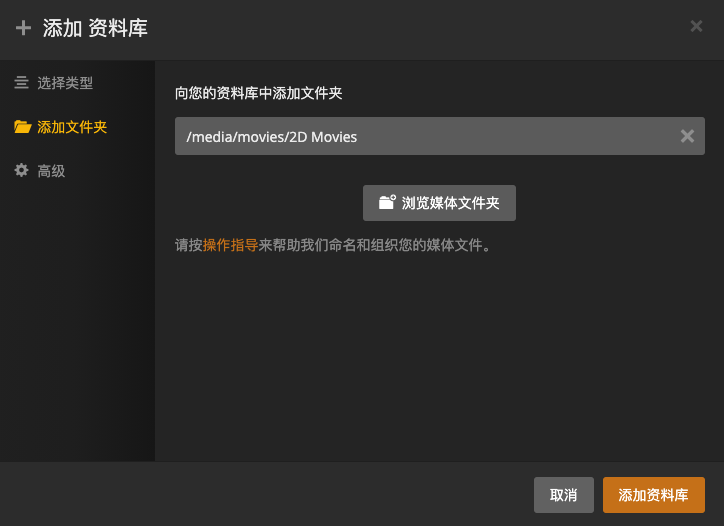Click the blank panel below the help text
This screenshot has height=526, width=724.
pyautogui.click(x=439, y=358)
